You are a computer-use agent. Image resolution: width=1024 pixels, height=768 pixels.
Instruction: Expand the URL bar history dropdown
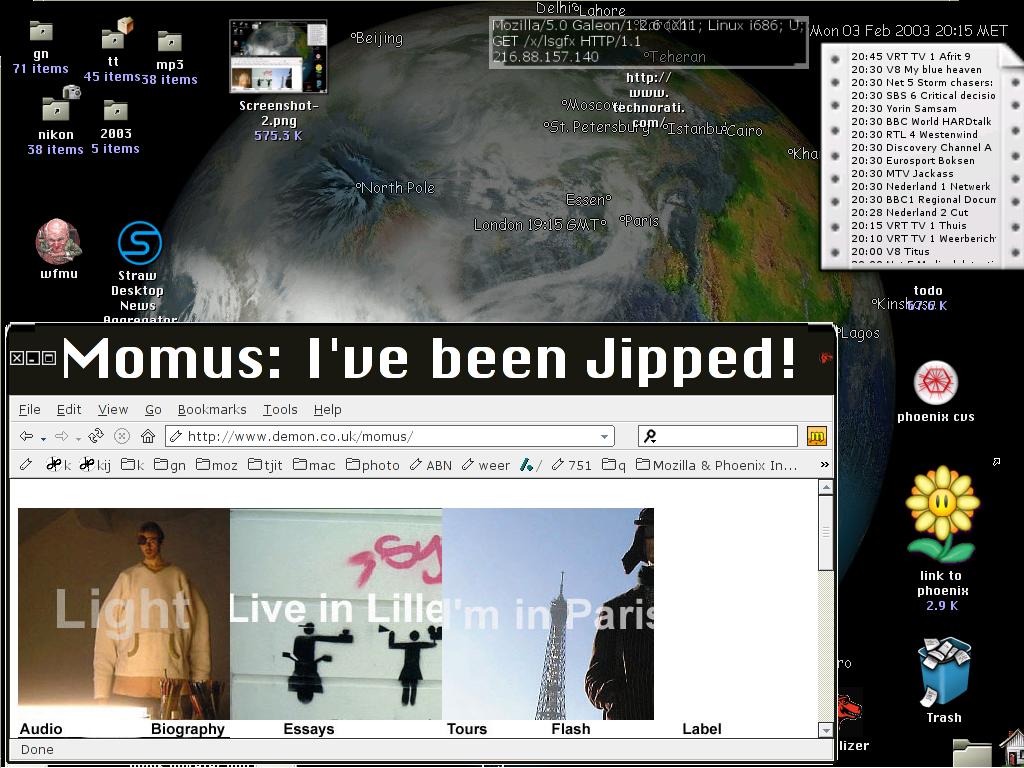tap(605, 436)
